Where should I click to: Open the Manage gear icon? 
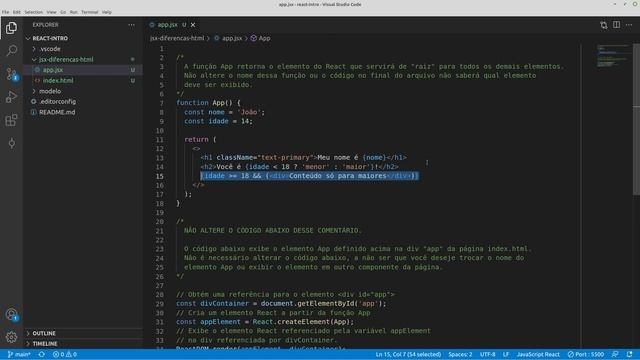(x=11, y=337)
